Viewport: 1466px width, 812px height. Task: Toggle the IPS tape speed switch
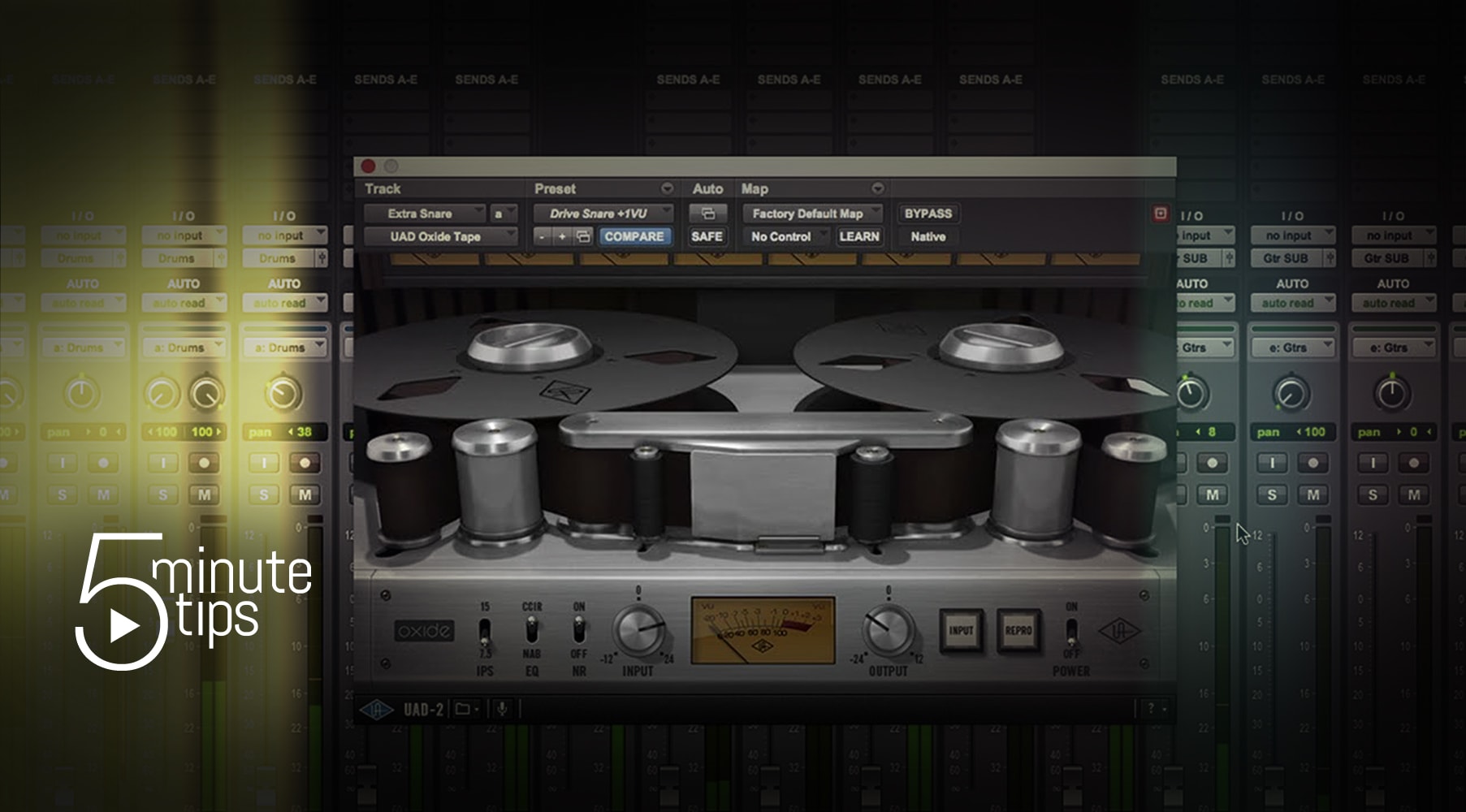[485, 631]
